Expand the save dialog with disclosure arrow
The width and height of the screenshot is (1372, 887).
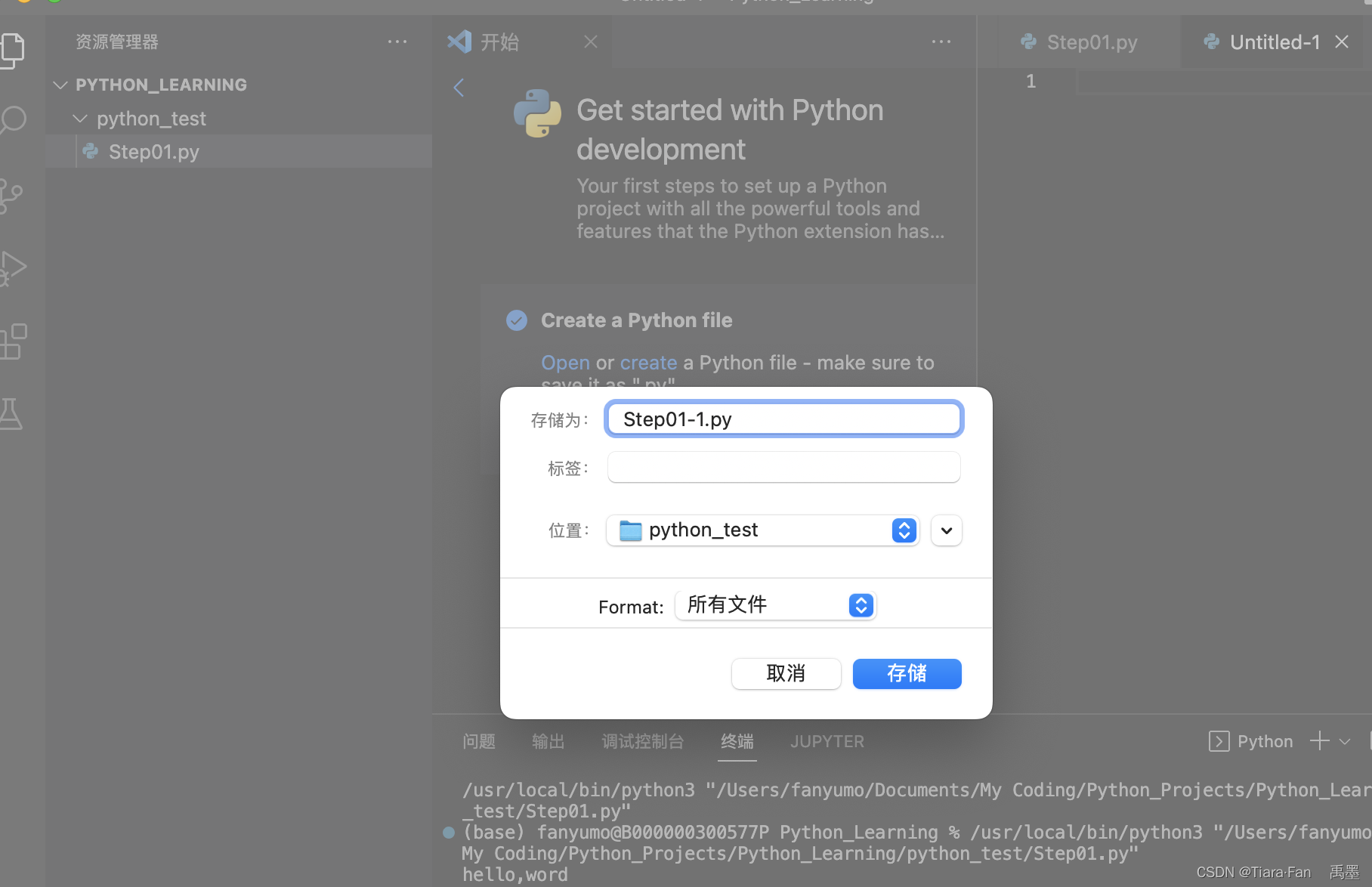coord(946,530)
